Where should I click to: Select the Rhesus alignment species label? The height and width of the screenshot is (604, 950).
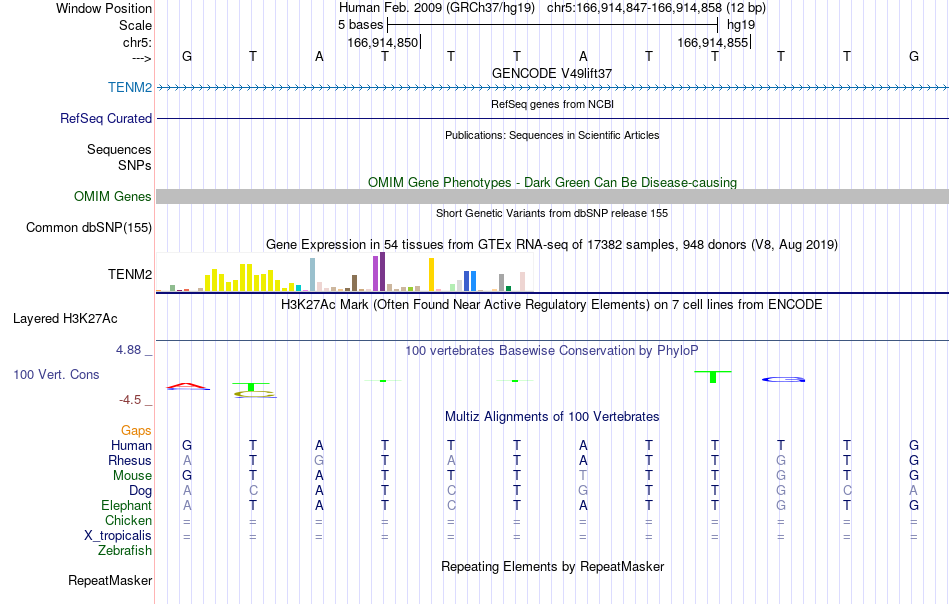pyautogui.click(x=130, y=460)
